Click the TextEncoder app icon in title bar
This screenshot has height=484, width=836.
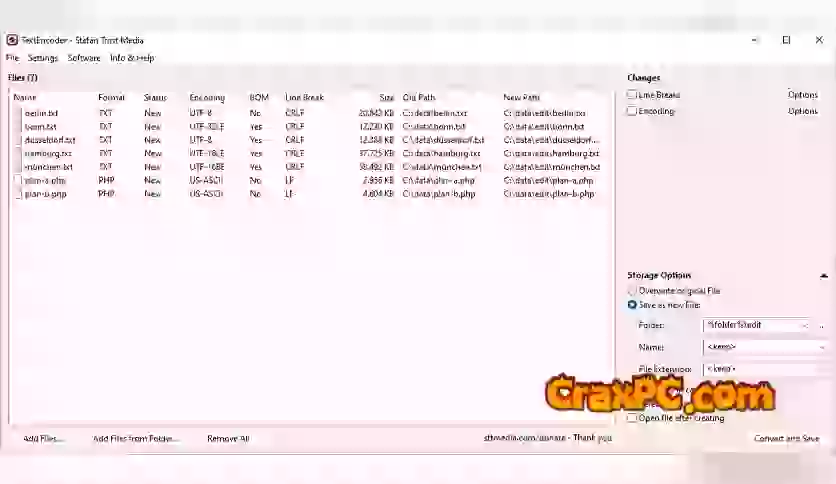pyautogui.click(x=12, y=40)
